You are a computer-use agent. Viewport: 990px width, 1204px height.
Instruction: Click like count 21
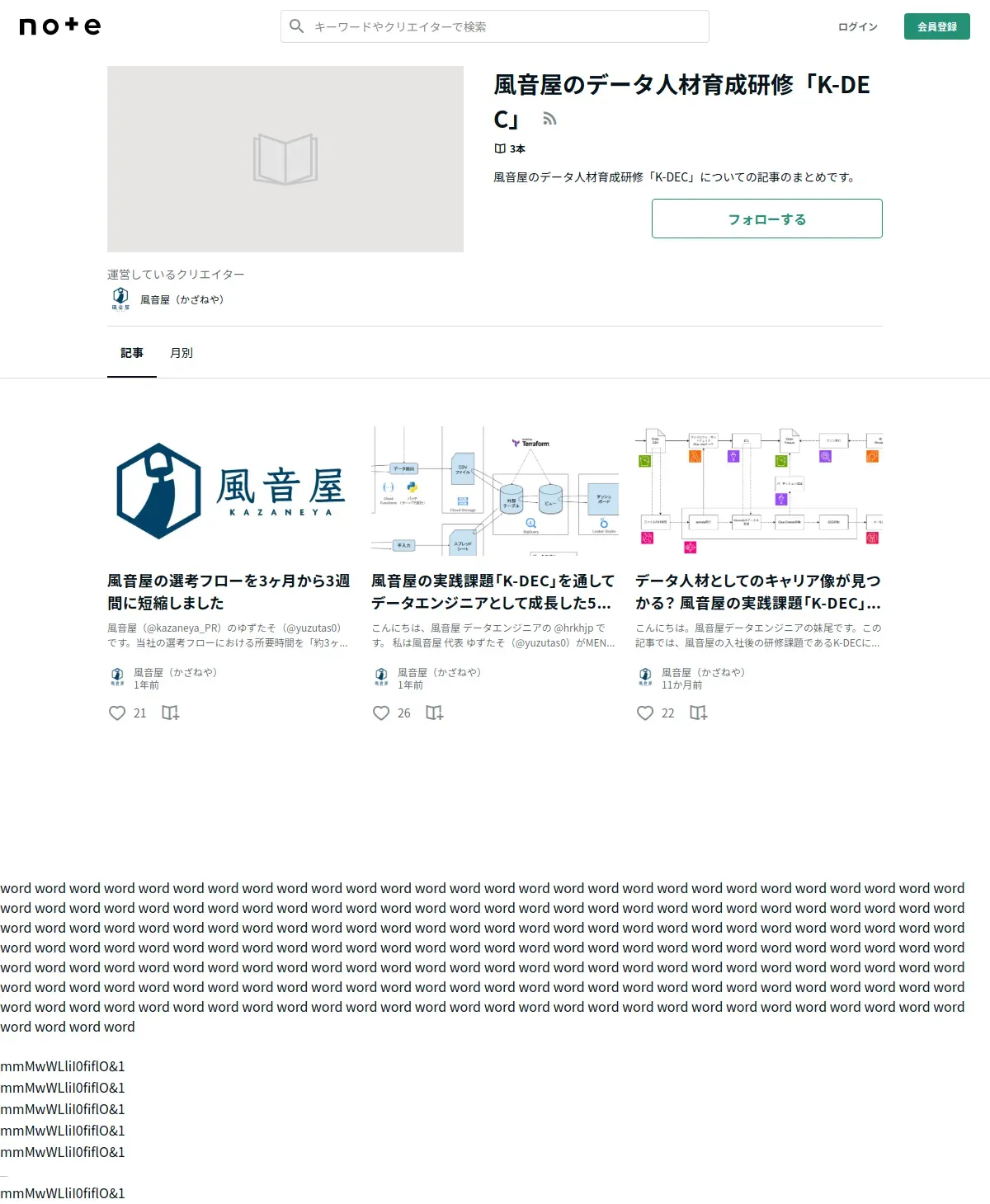click(x=140, y=713)
